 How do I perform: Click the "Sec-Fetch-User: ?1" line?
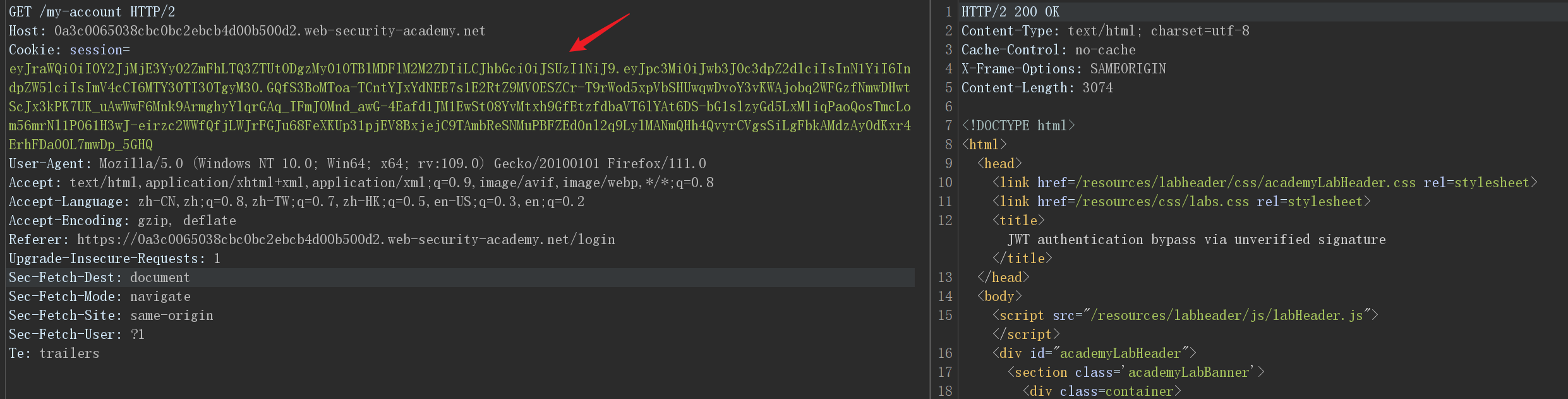pos(77,334)
